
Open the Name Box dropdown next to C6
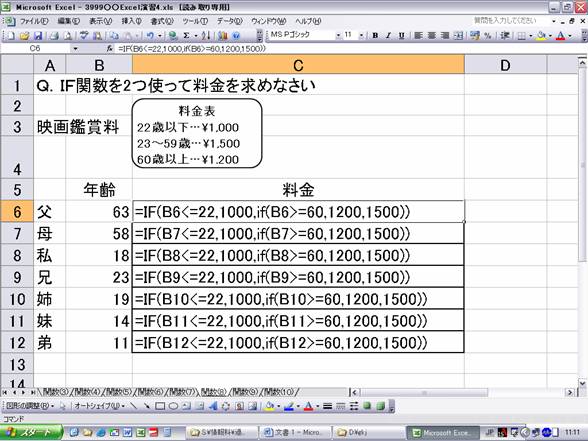(75, 48)
